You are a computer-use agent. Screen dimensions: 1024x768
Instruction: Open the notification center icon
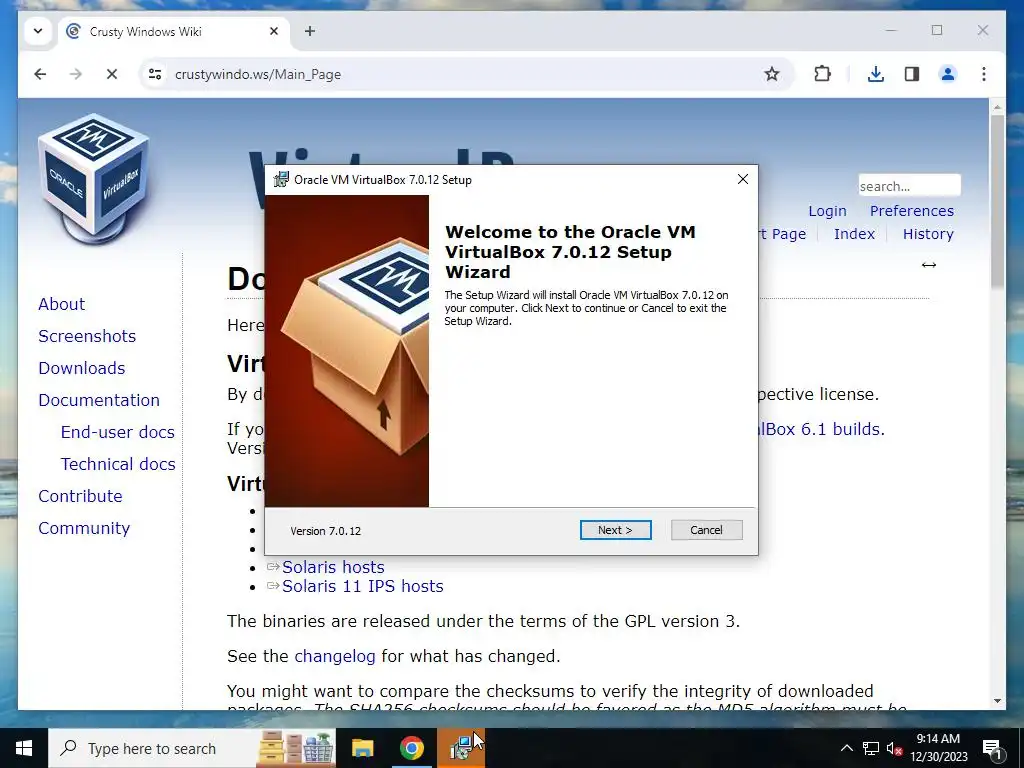[993, 748]
